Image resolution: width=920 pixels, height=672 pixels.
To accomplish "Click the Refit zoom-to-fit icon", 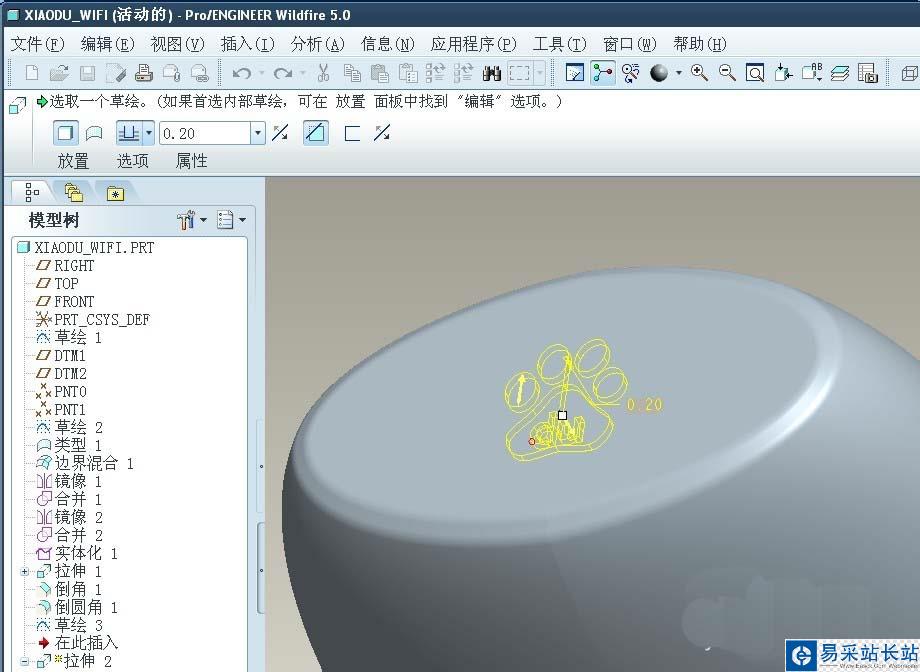I will [755, 73].
